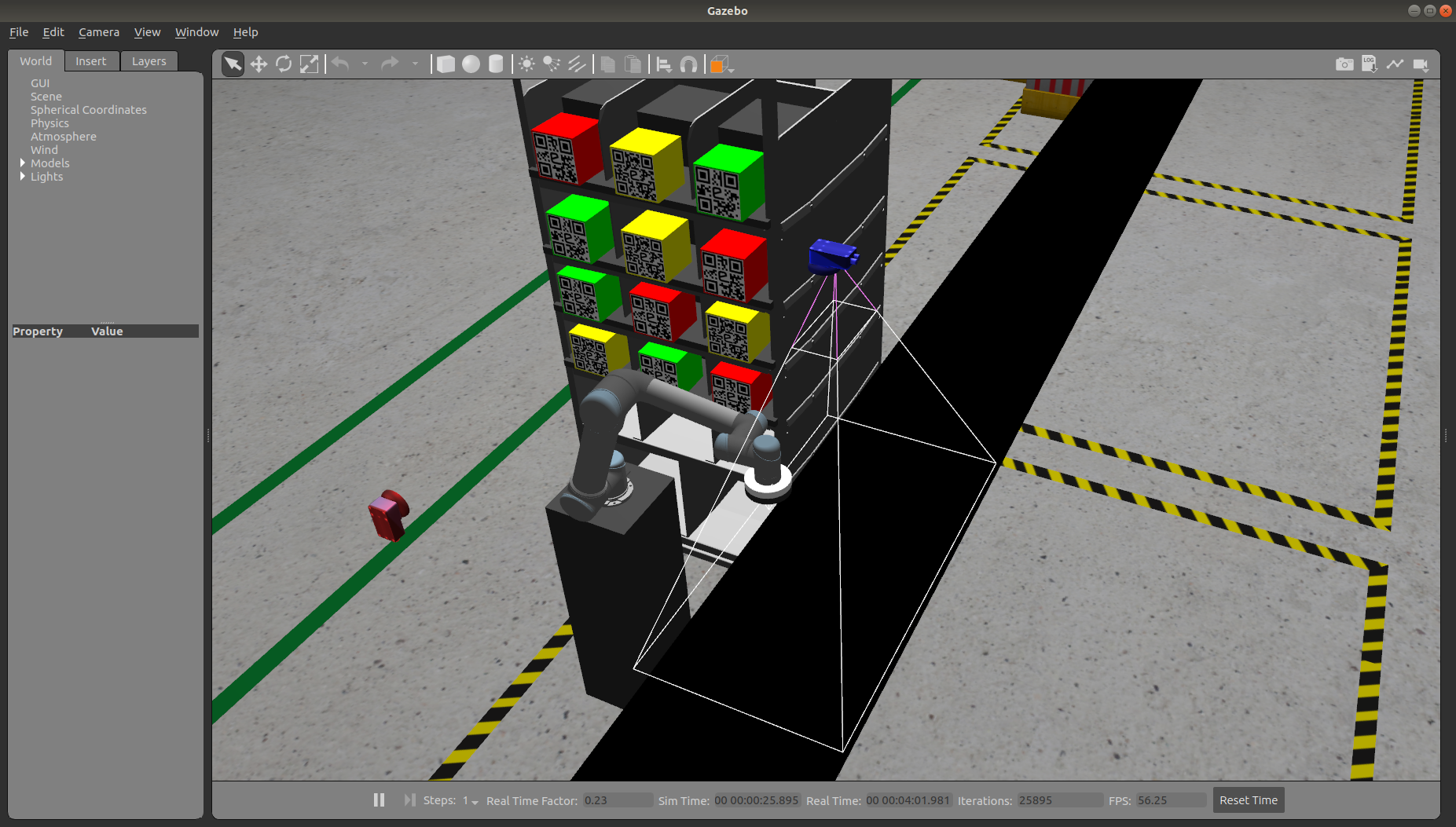Click the video record icon
The height and width of the screenshot is (827, 1456).
[1421, 64]
